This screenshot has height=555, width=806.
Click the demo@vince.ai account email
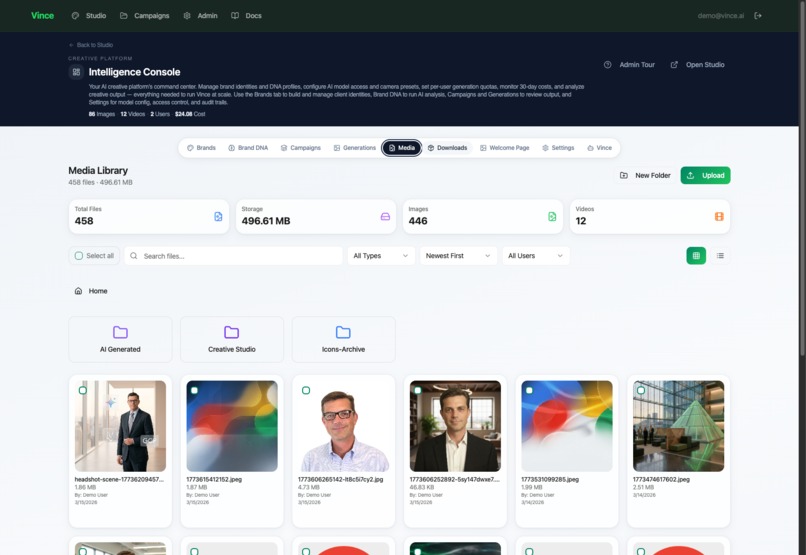(721, 16)
